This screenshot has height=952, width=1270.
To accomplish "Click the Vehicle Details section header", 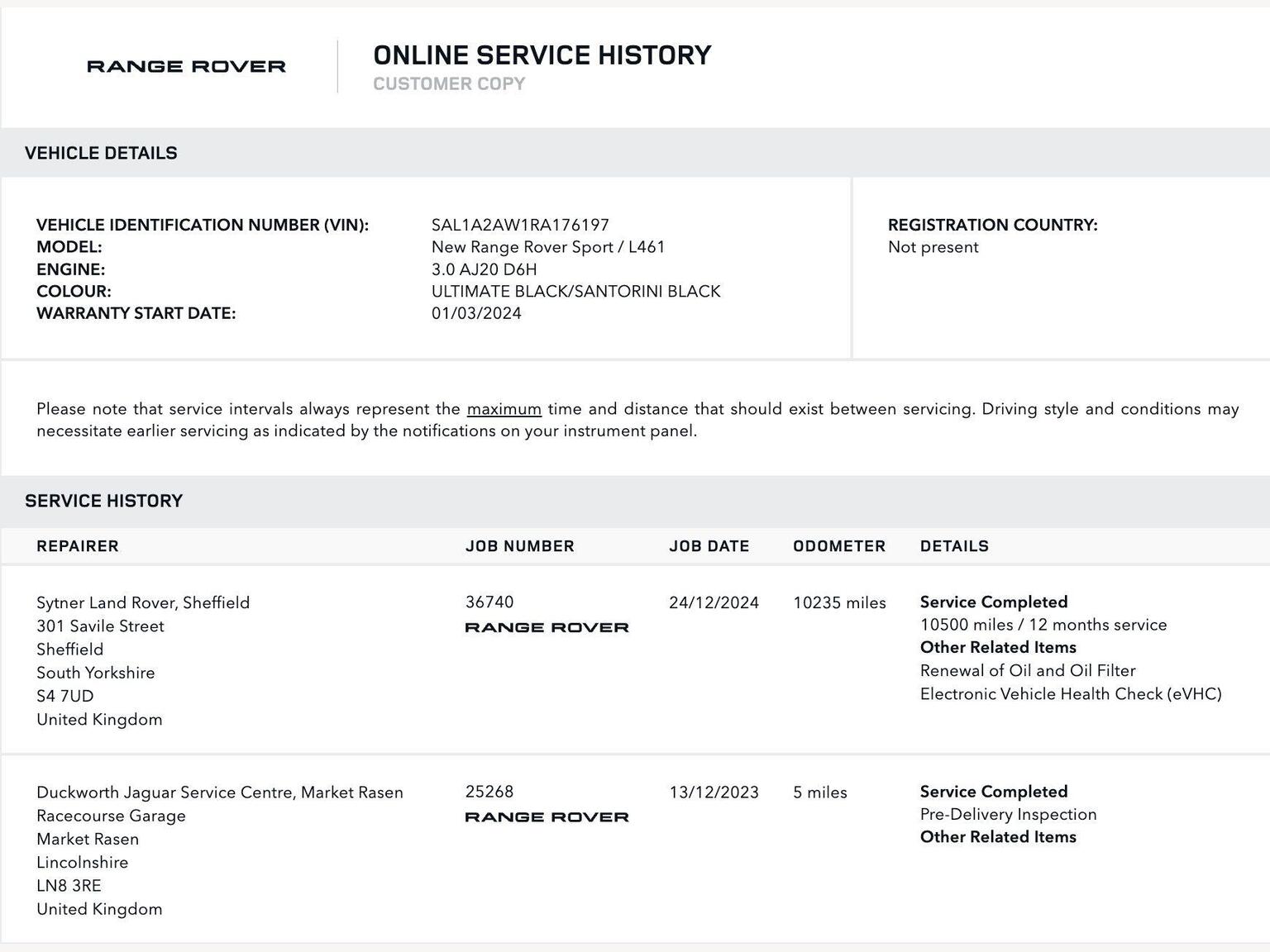I will pyautogui.click(x=101, y=153).
